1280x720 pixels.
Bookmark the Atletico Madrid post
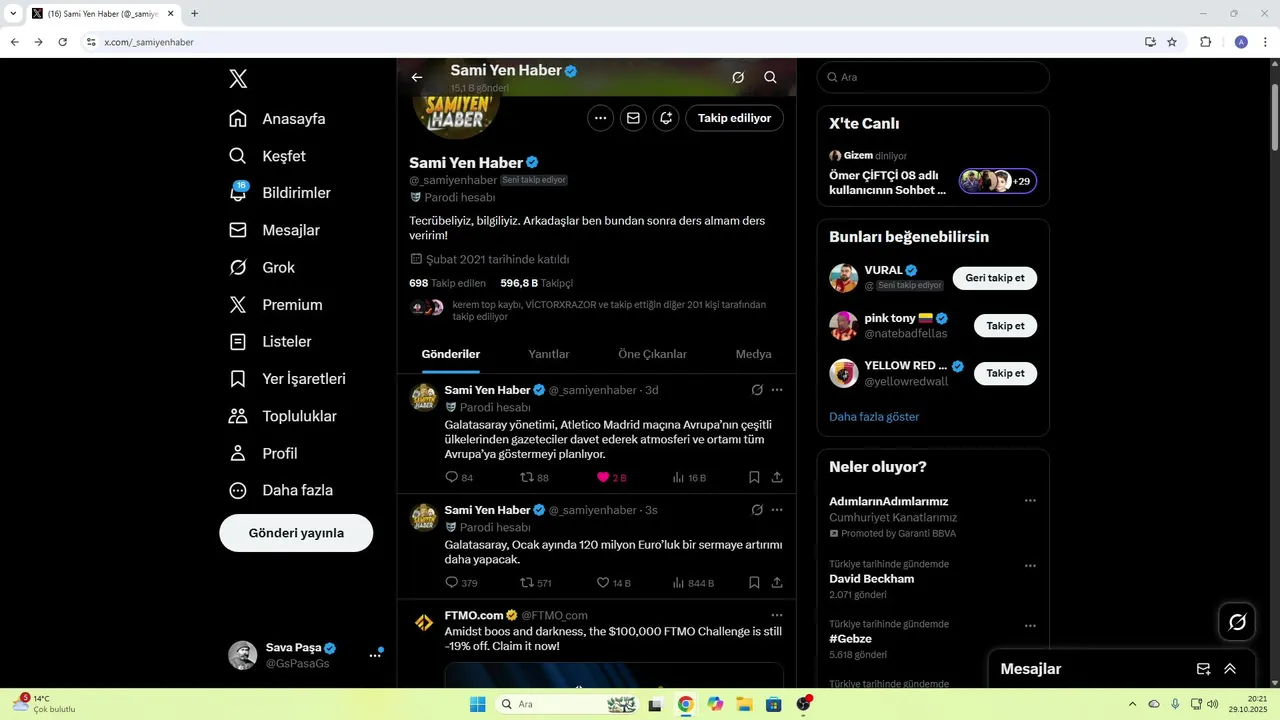(x=754, y=478)
